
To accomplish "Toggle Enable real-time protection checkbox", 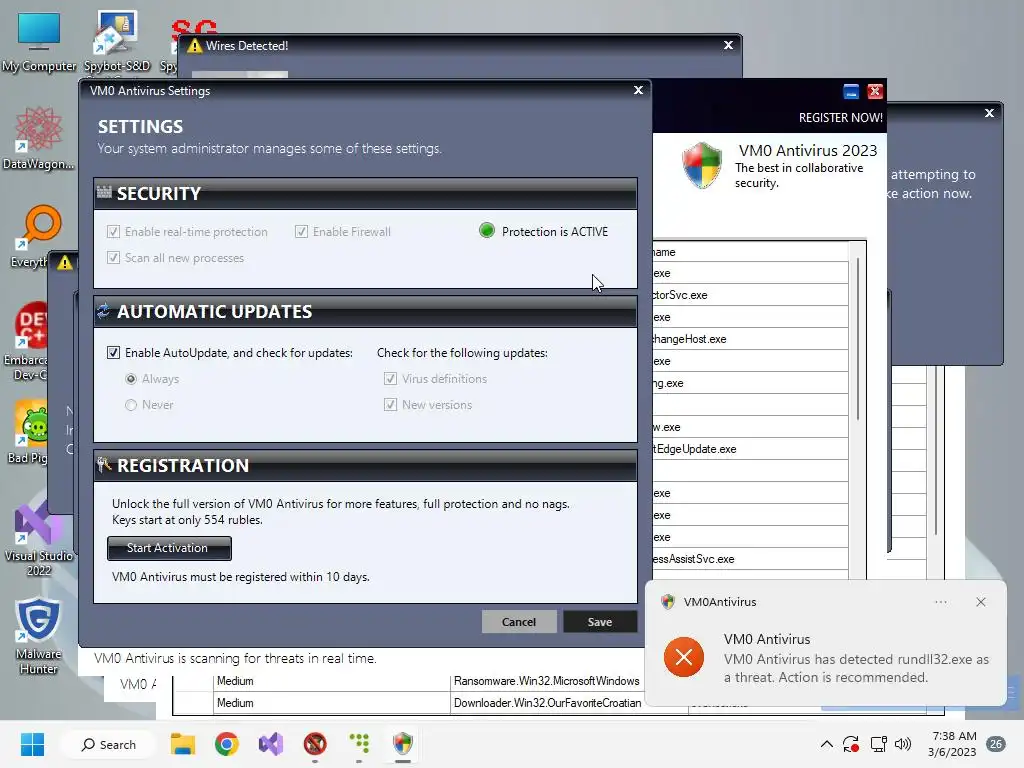I will [114, 232].
